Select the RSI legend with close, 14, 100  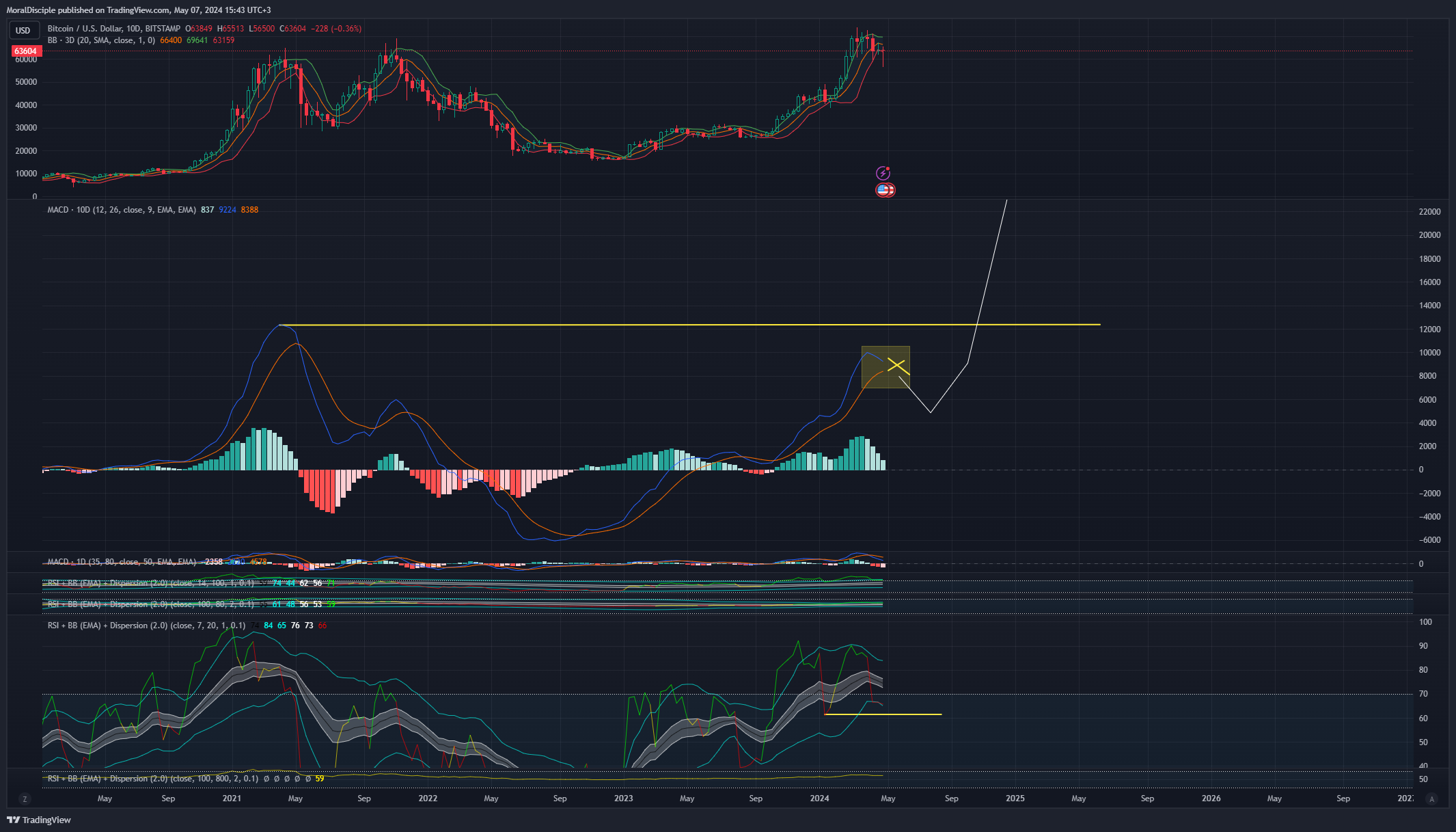[151, 583]
